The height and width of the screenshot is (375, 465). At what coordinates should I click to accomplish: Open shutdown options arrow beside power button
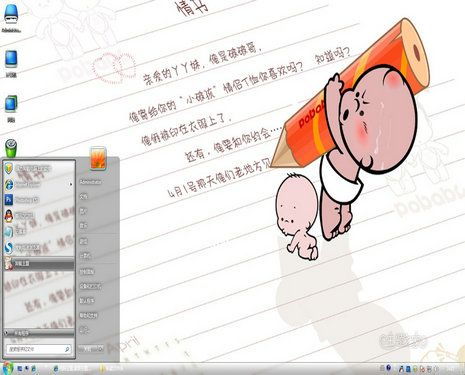(x=101, y=349)
